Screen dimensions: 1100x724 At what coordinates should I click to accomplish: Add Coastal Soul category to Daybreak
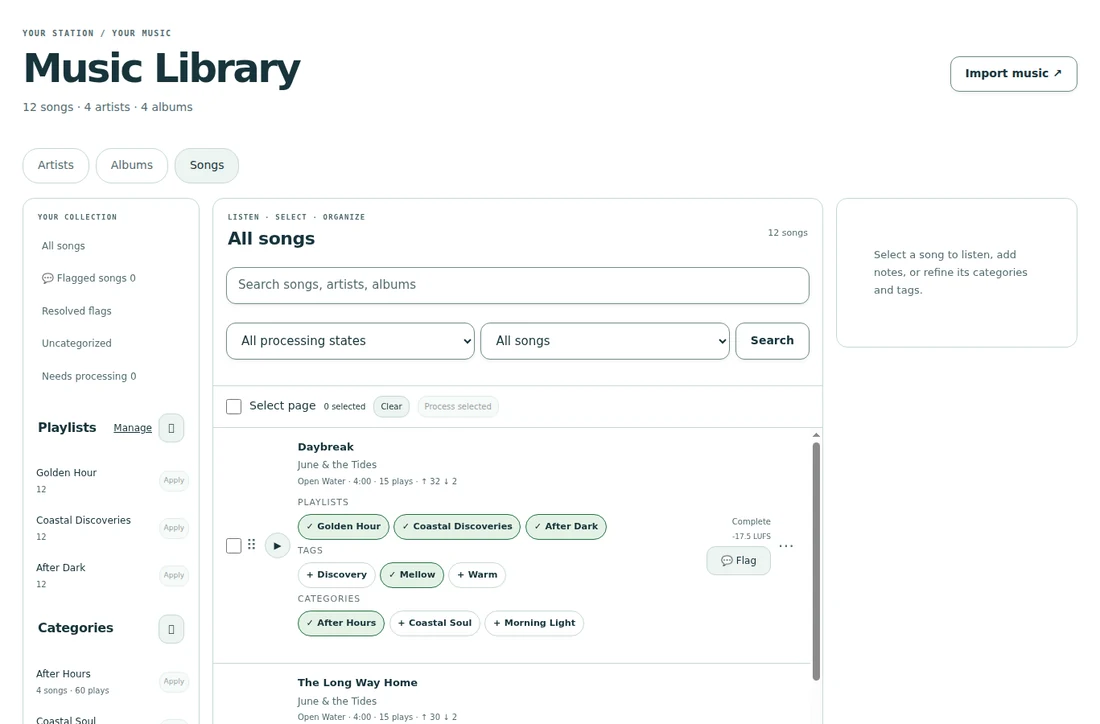pyautogui.click(x=434, y=623)
